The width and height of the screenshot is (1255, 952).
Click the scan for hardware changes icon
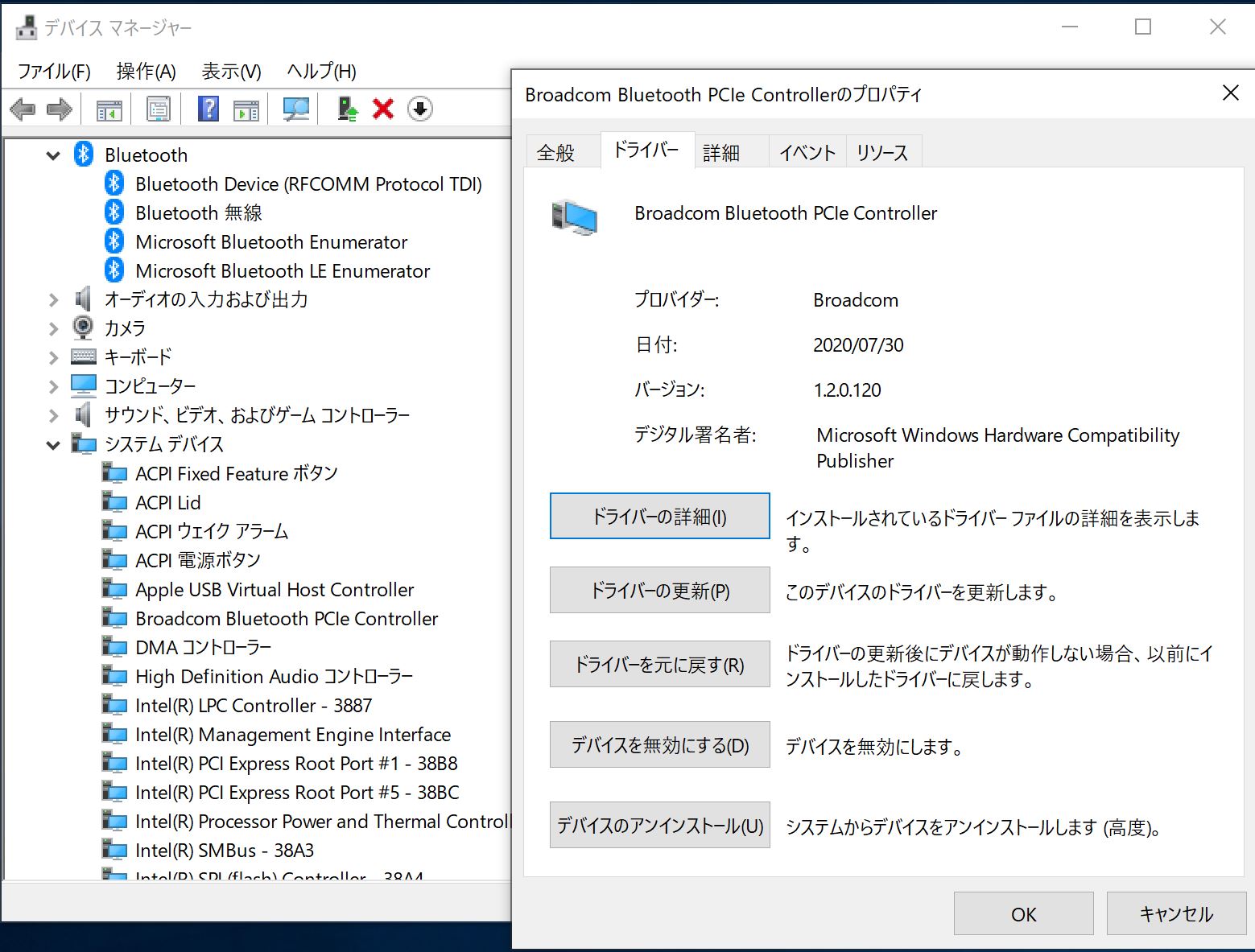point(296,109)
